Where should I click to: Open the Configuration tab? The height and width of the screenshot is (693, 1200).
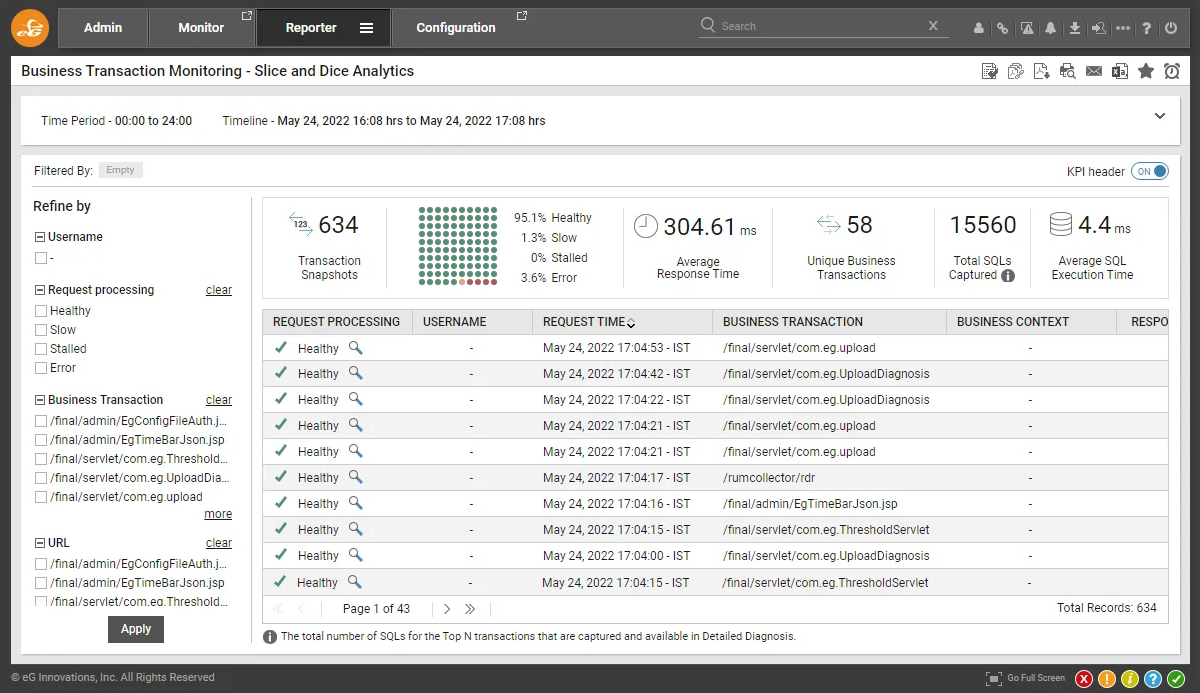pyautogui.click(x=456, y=28)
